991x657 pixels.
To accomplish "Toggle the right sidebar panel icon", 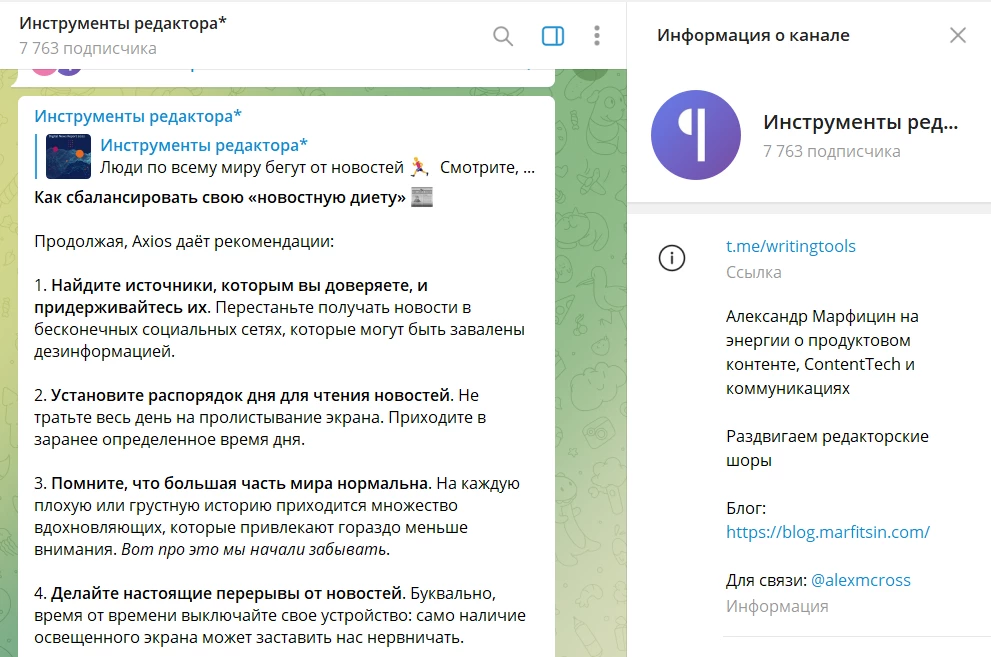I will 553,36.
